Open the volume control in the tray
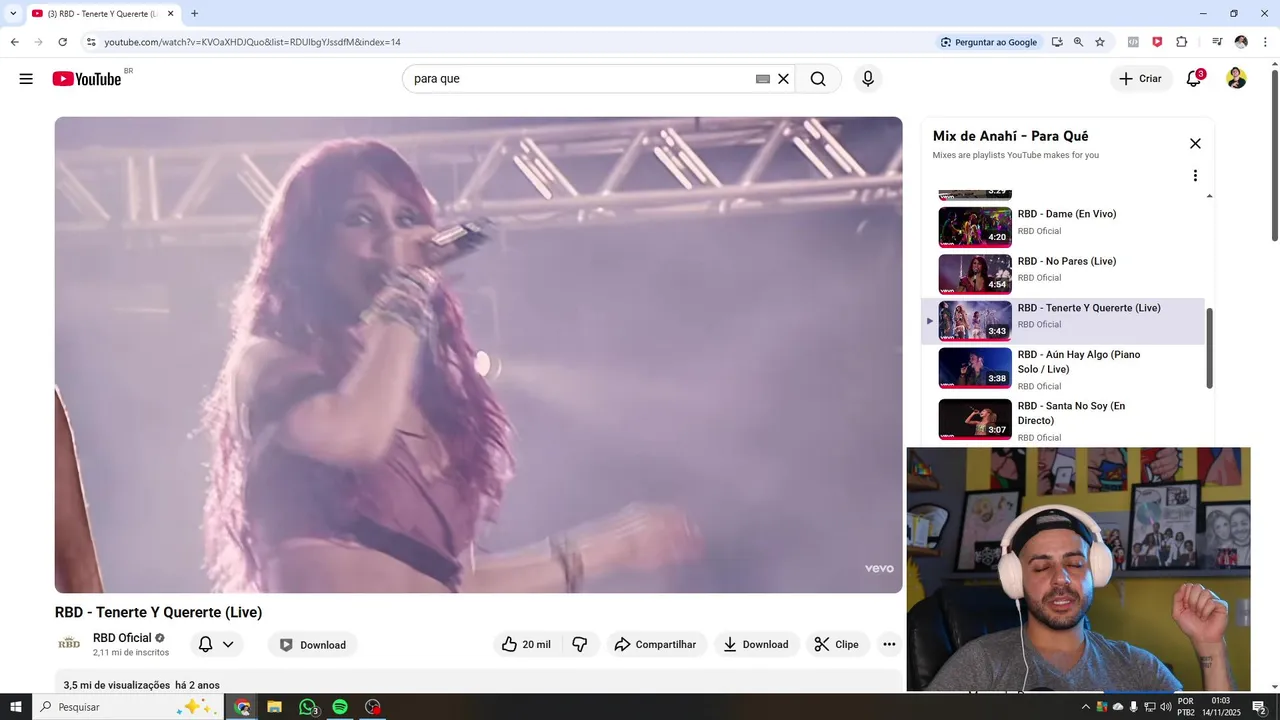This screenshot has height=720, width=1280. [1165, 707]
